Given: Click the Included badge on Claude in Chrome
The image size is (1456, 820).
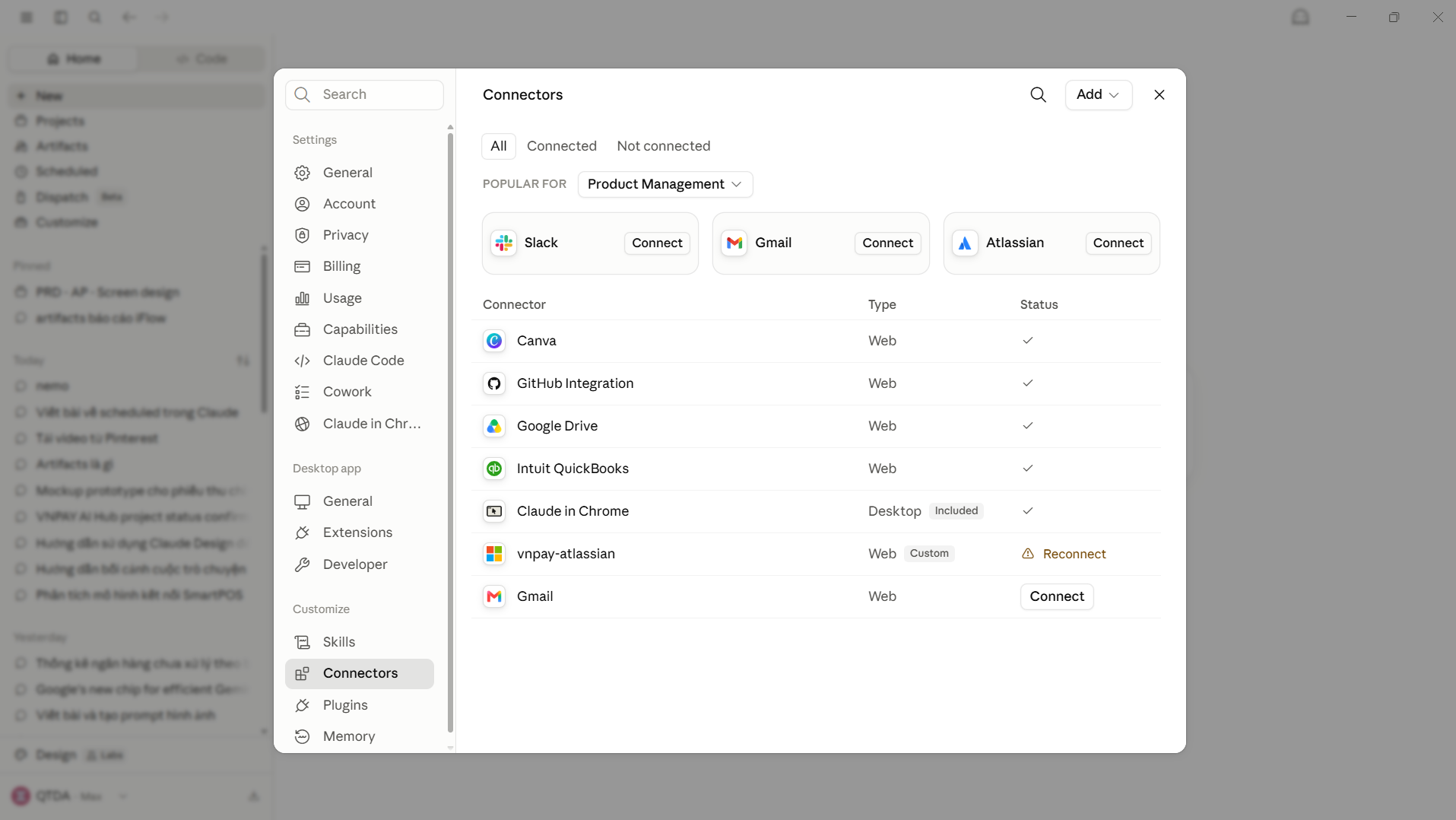Looking at the screenshot, I should (x=956, y=511).
